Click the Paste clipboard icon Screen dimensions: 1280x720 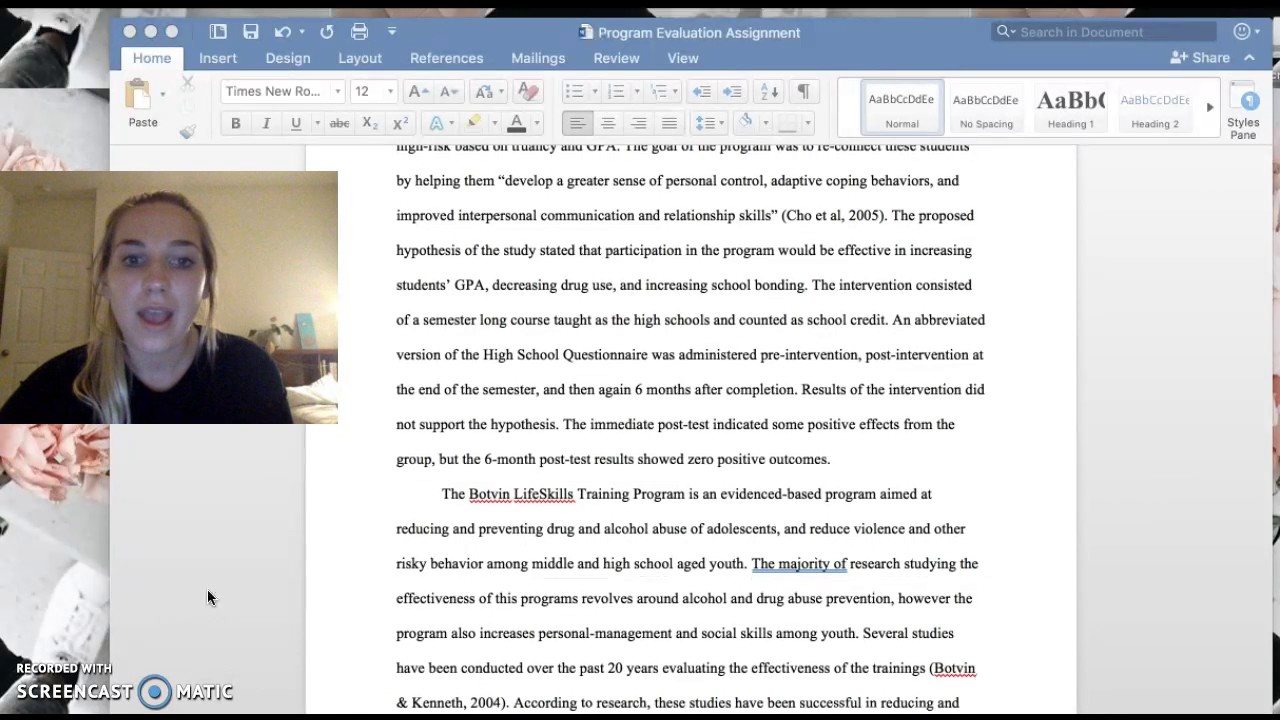(138, 95)
